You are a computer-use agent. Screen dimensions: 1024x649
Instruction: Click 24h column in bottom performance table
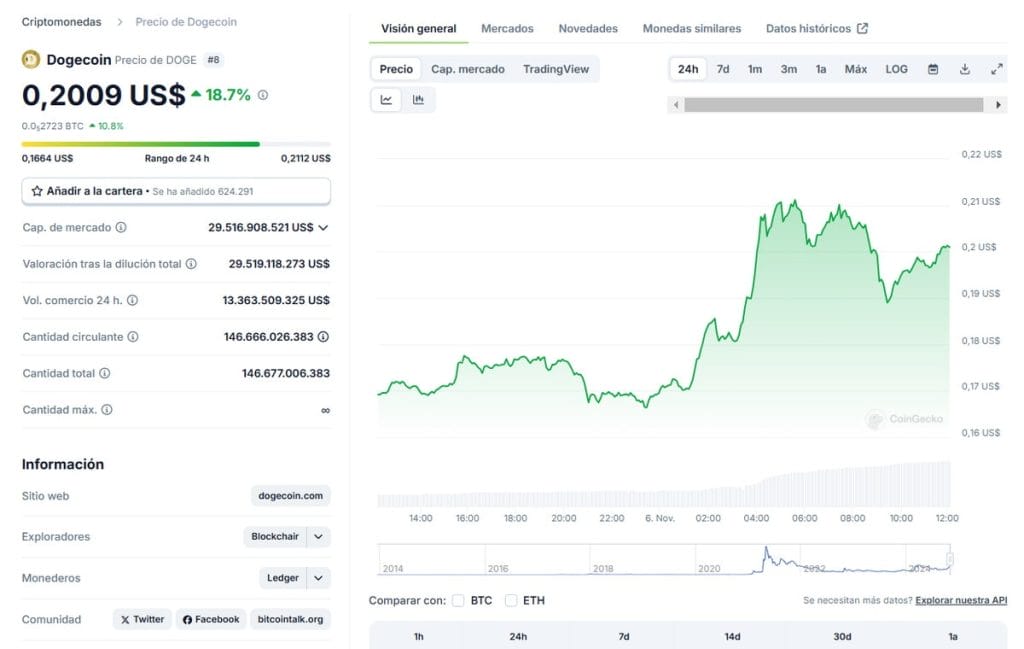tap(518, 636)
